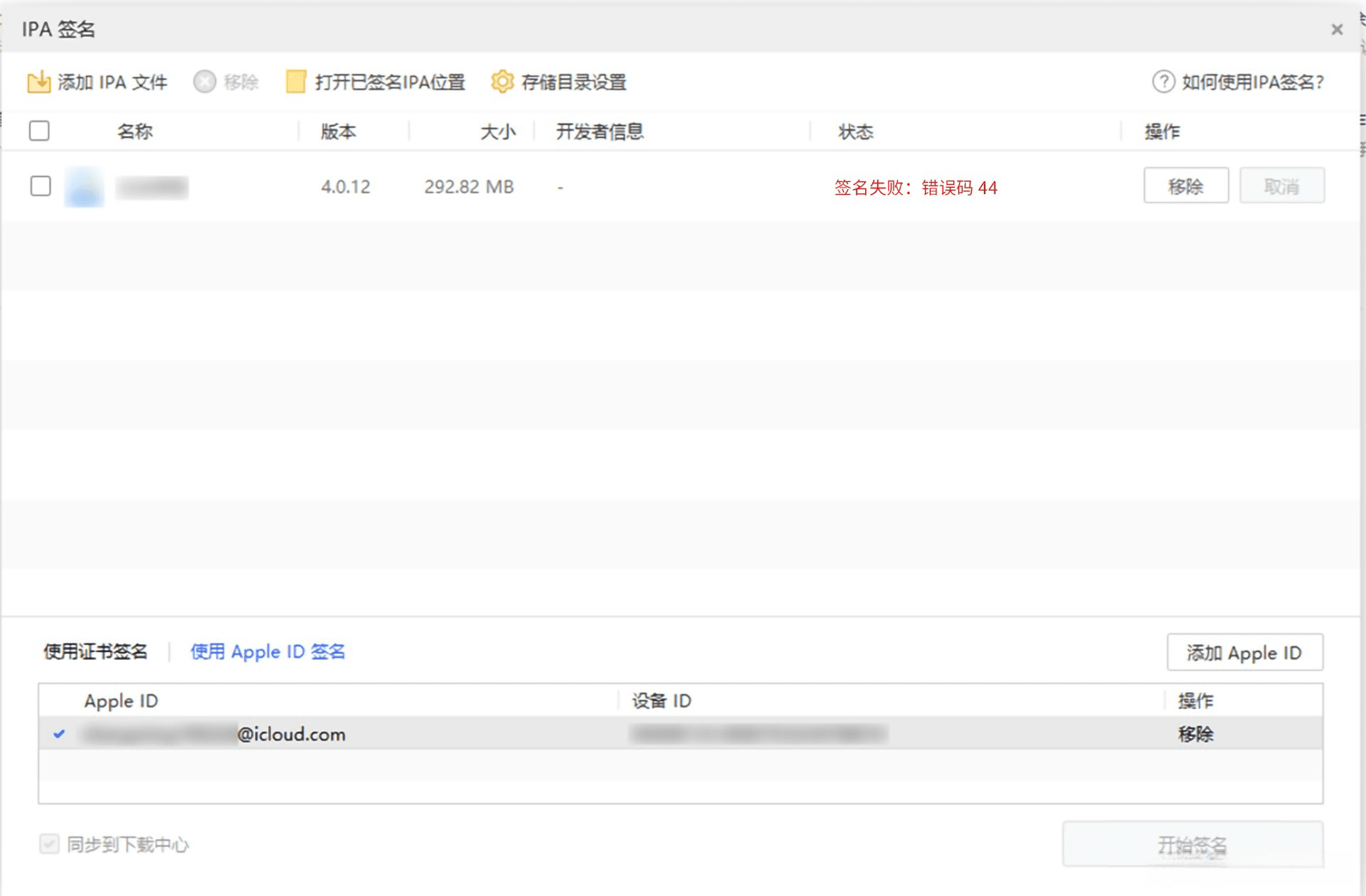Image resolution: width=1366 pixels, height=896 pixels.
Task: Click the disabled 取消 button
Action: 1281,186
